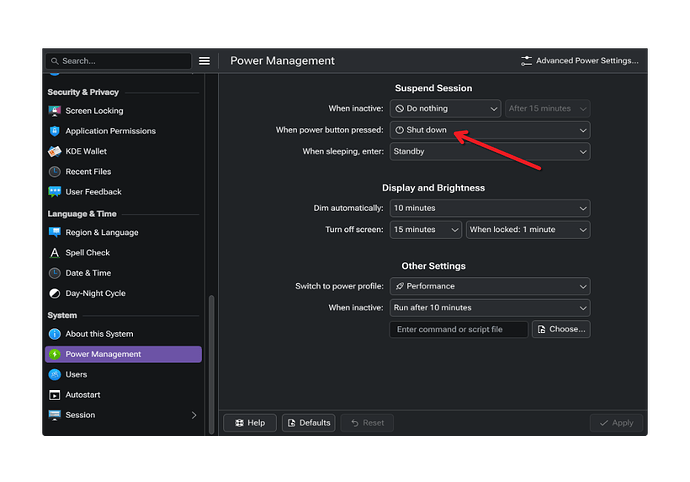This screenshot has width=690, height=482.
Task: Click the User Feedback speech bubble icon
Action: 55,192
